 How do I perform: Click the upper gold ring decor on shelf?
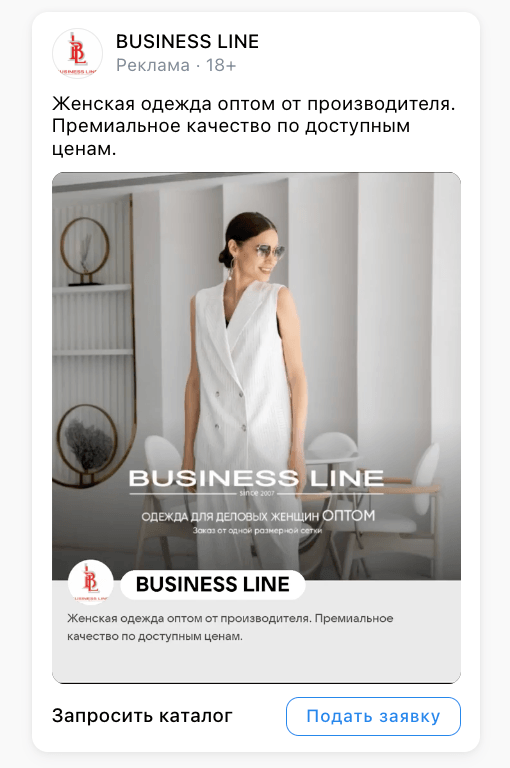click(x=85, y=251)
